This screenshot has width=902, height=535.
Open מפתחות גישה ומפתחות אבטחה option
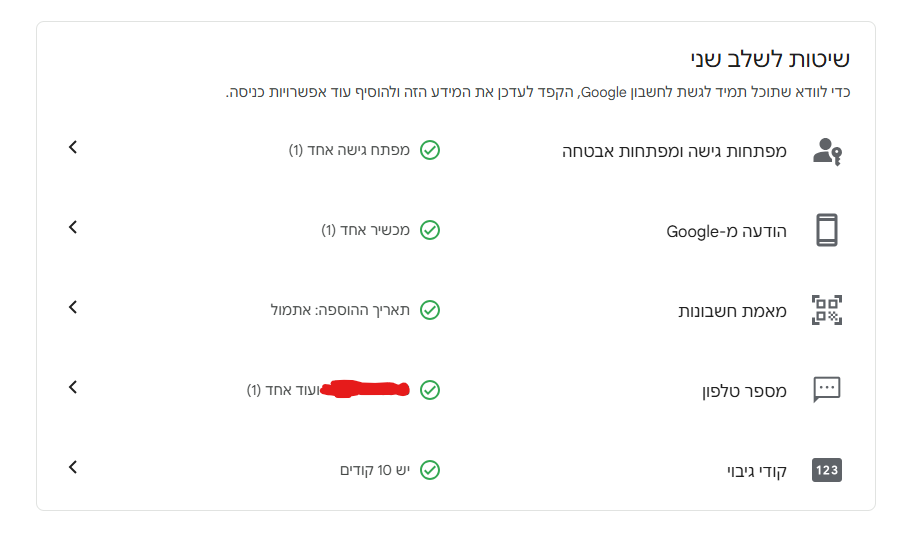click(x=674, y=152)
